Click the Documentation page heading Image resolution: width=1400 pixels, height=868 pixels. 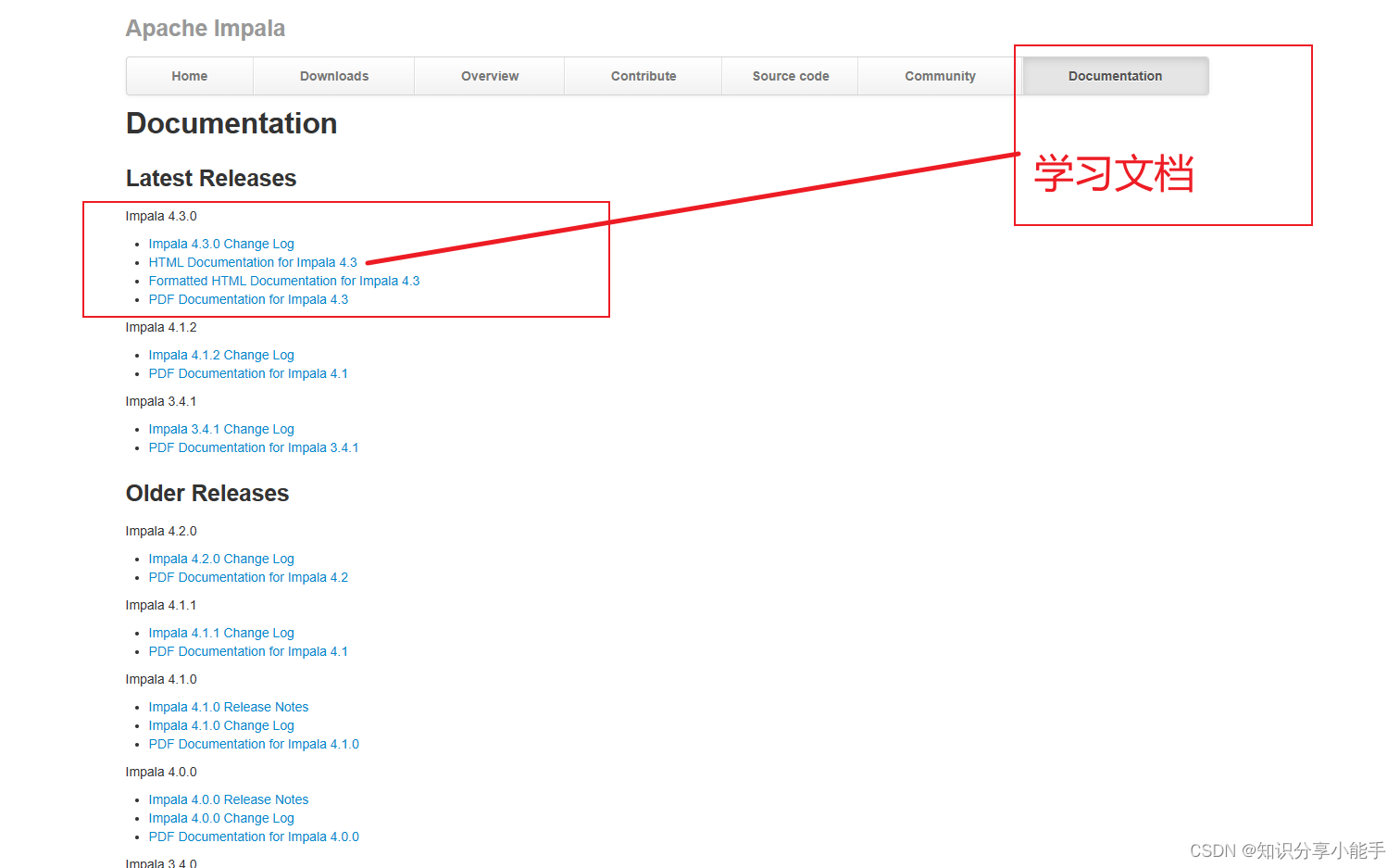(x=231, y=124)
